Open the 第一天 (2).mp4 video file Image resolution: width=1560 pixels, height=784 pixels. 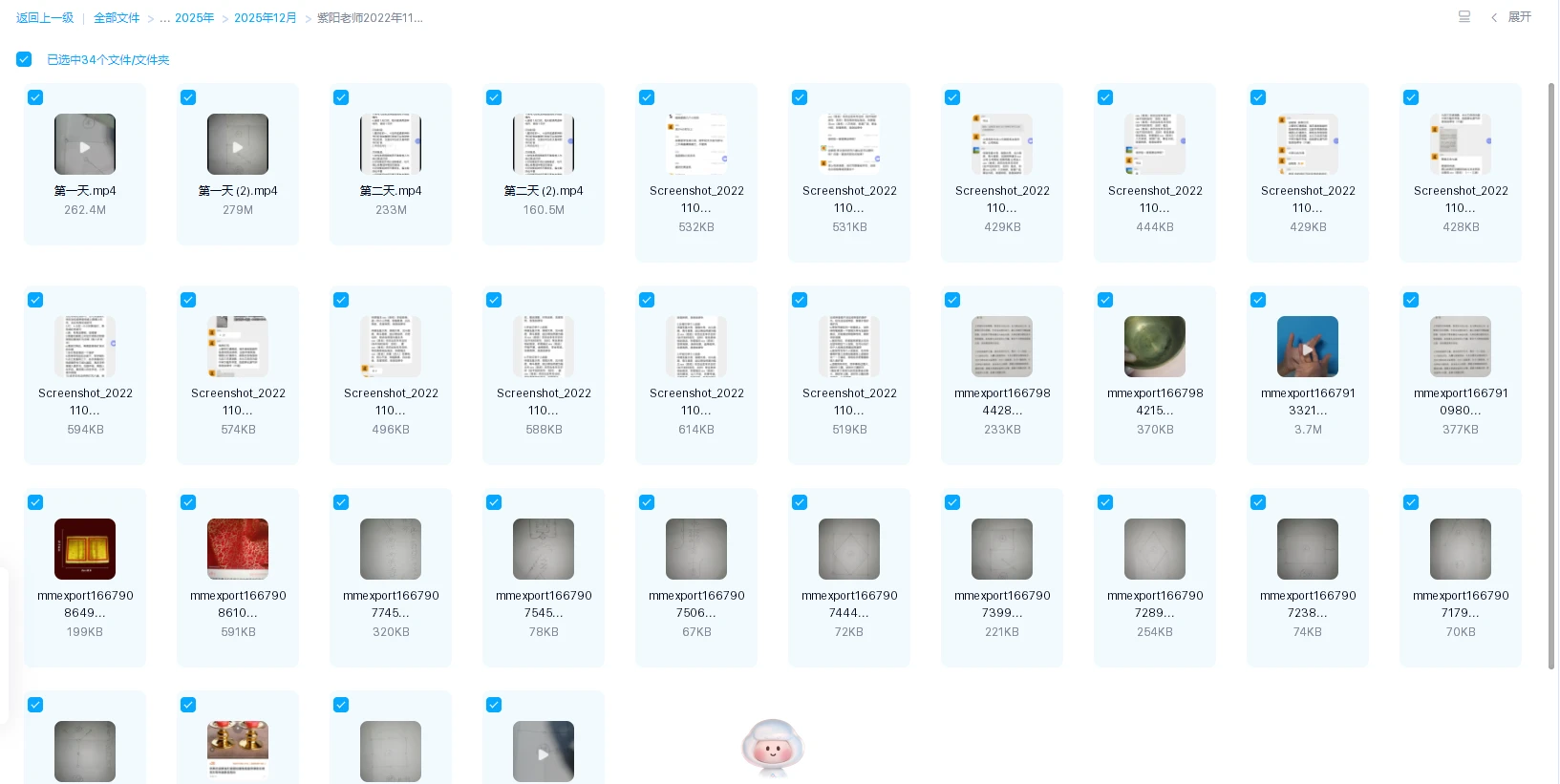click(238, 144)
